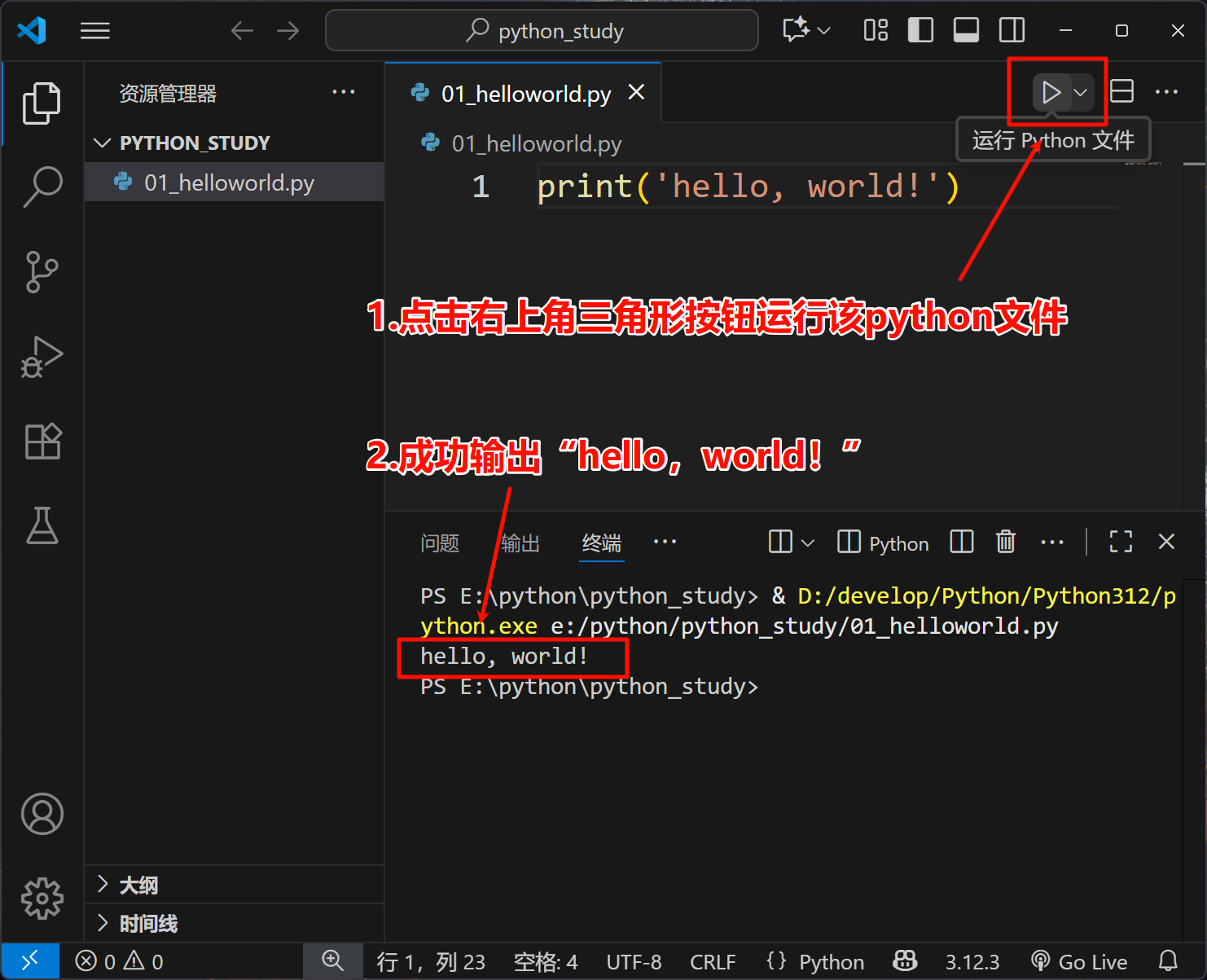The width and height of the screenshot is (1207, 980).
Task: Select the 3.12.3 Python interpreter version
Action: pos(972,962)
